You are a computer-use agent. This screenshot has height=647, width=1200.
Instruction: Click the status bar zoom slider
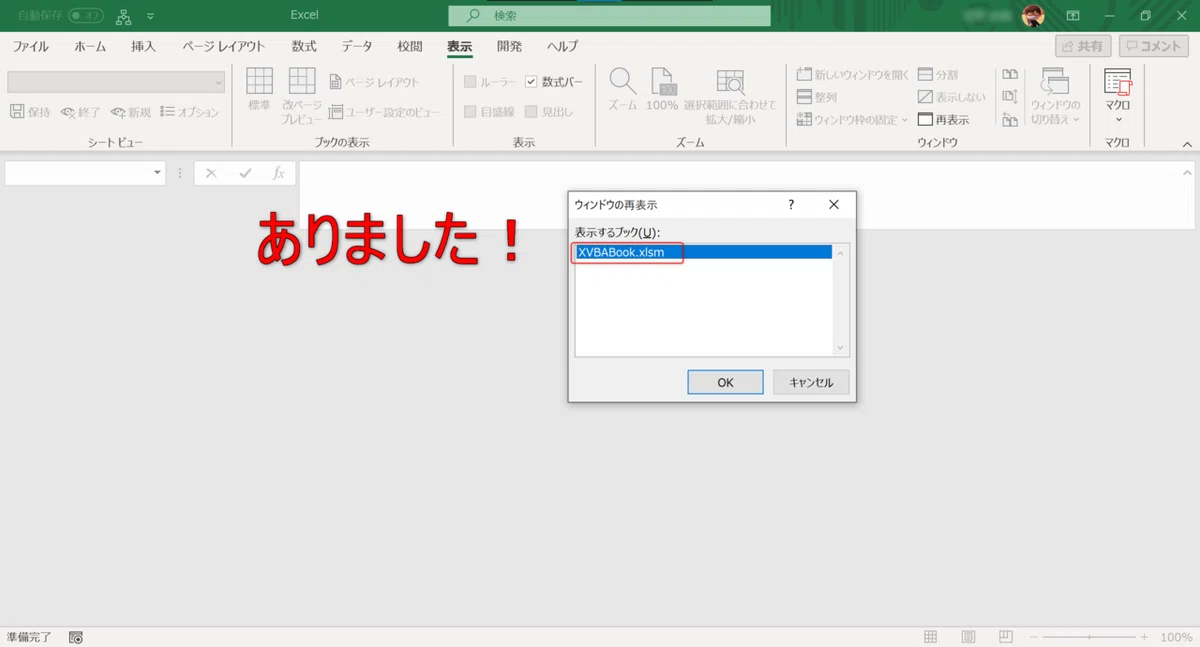(1088, 637)
